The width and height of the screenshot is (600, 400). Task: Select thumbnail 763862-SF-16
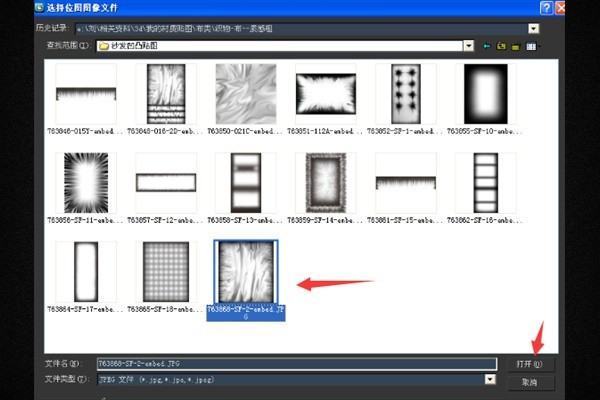485,182
